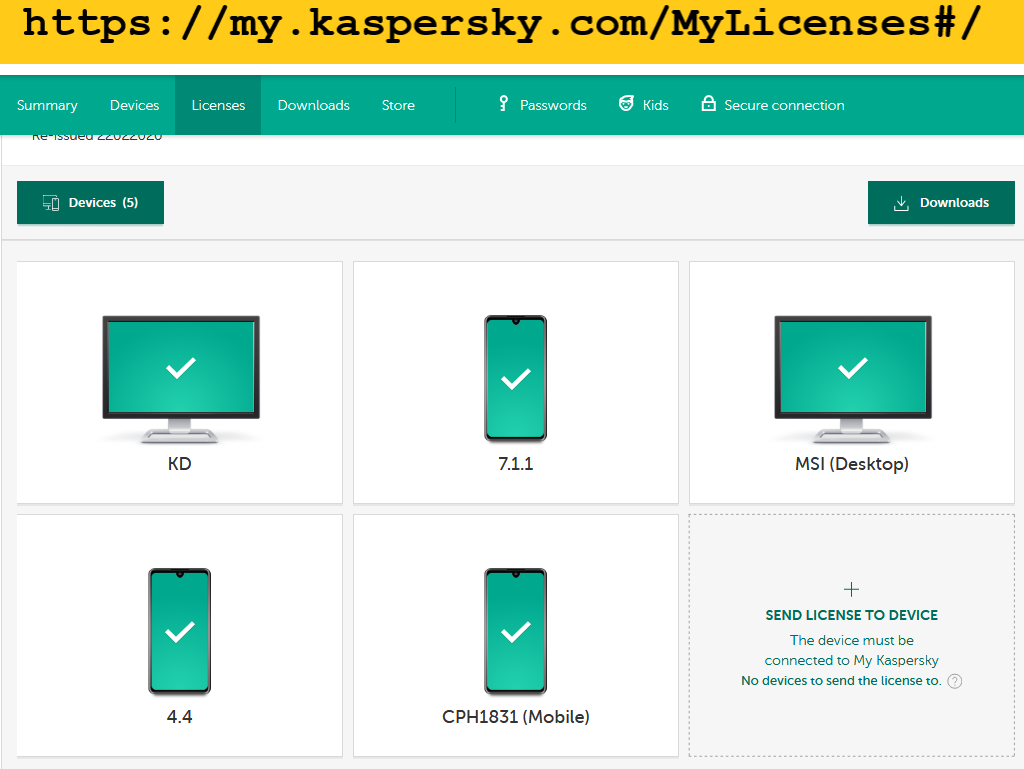This screenshot has height=769, width=1024.
Task: Open Passwords section
Action: point(553,105)
